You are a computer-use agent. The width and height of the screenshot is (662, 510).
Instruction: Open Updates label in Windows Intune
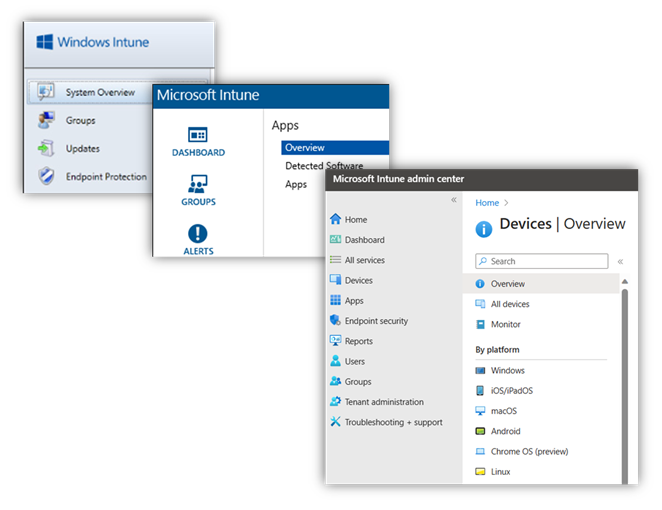(x=82, y=149)
